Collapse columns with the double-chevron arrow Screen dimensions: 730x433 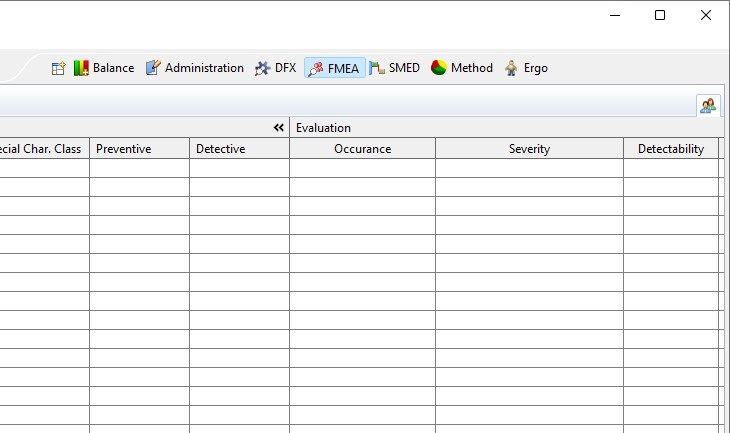pos(279,128)
